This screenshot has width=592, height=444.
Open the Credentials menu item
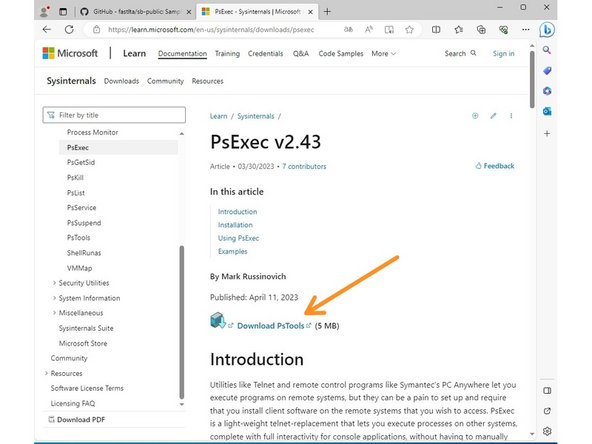265,54
